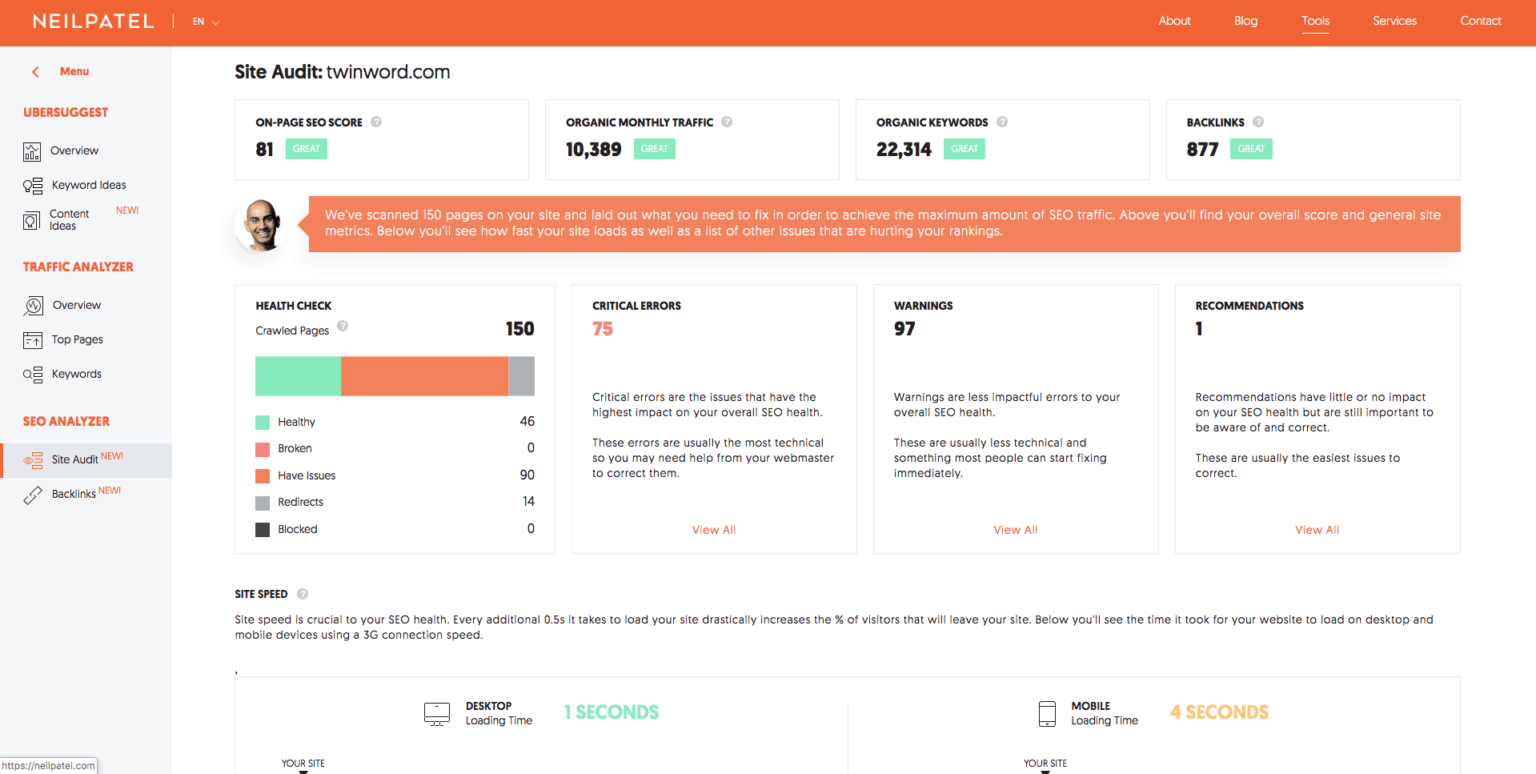Select Keyword Ideas in the sidebar
The height and width of the screenshot is (774, 1536).
(x=89, y=185)
